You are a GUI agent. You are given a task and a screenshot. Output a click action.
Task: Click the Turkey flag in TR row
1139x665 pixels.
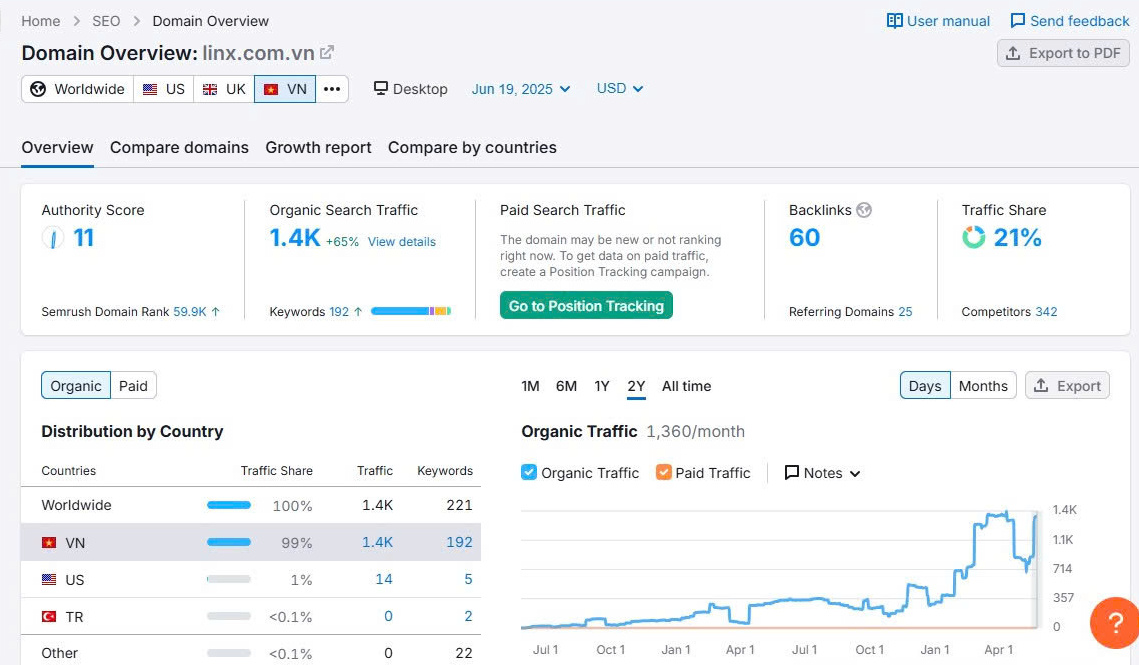tap(49, 616)
